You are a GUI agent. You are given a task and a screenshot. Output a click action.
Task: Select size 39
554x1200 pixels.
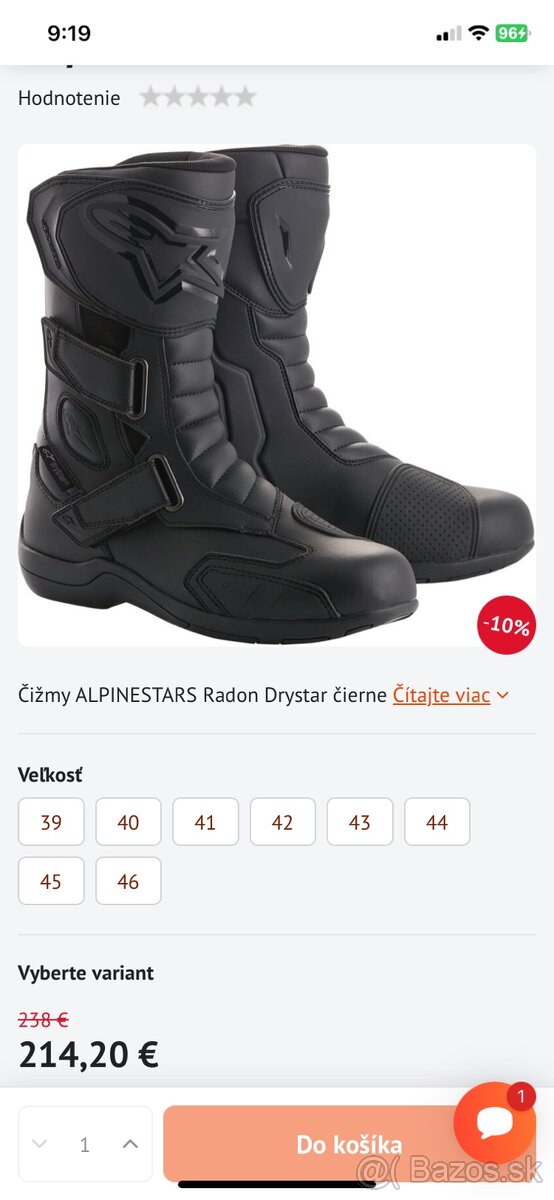51,822
